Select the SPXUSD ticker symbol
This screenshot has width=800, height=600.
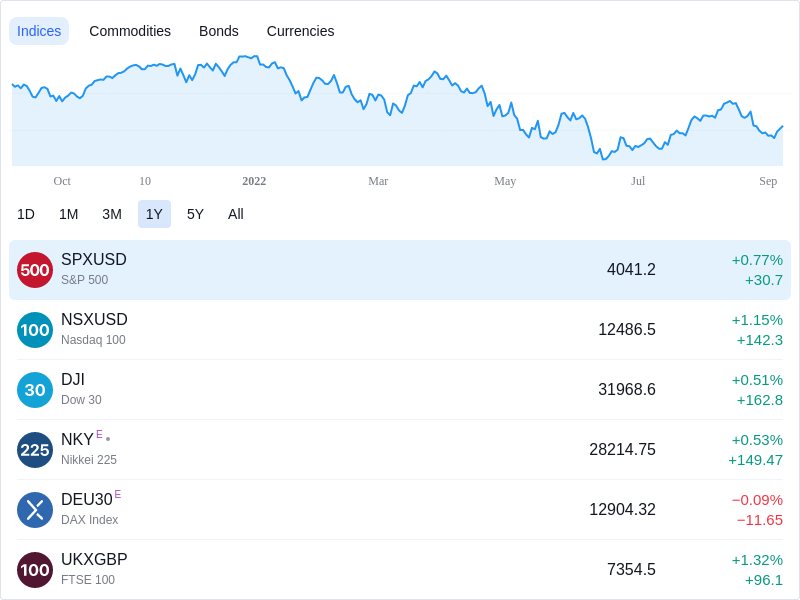[x=94, y=260]
